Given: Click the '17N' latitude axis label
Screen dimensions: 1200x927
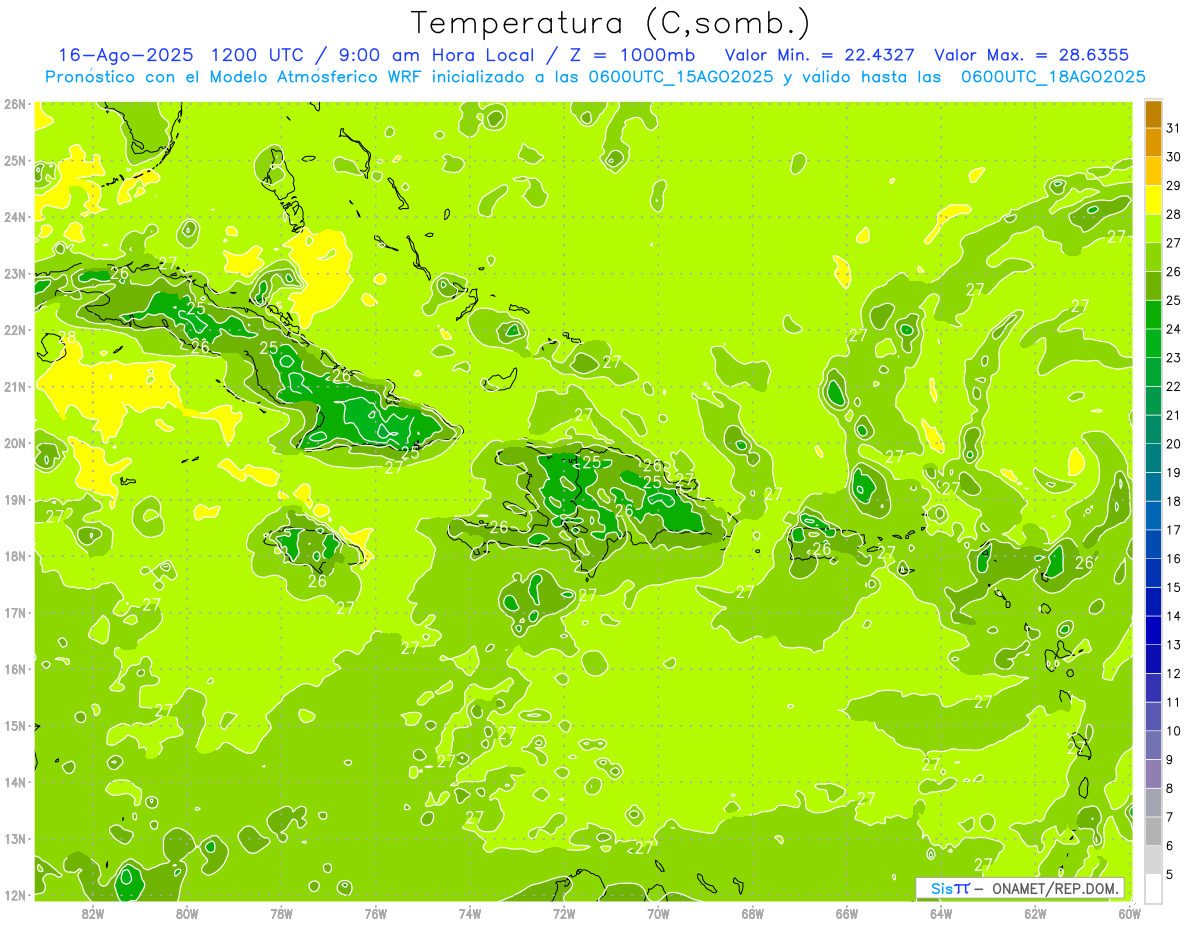Looking at the screenshot, I should pos(14,612).
